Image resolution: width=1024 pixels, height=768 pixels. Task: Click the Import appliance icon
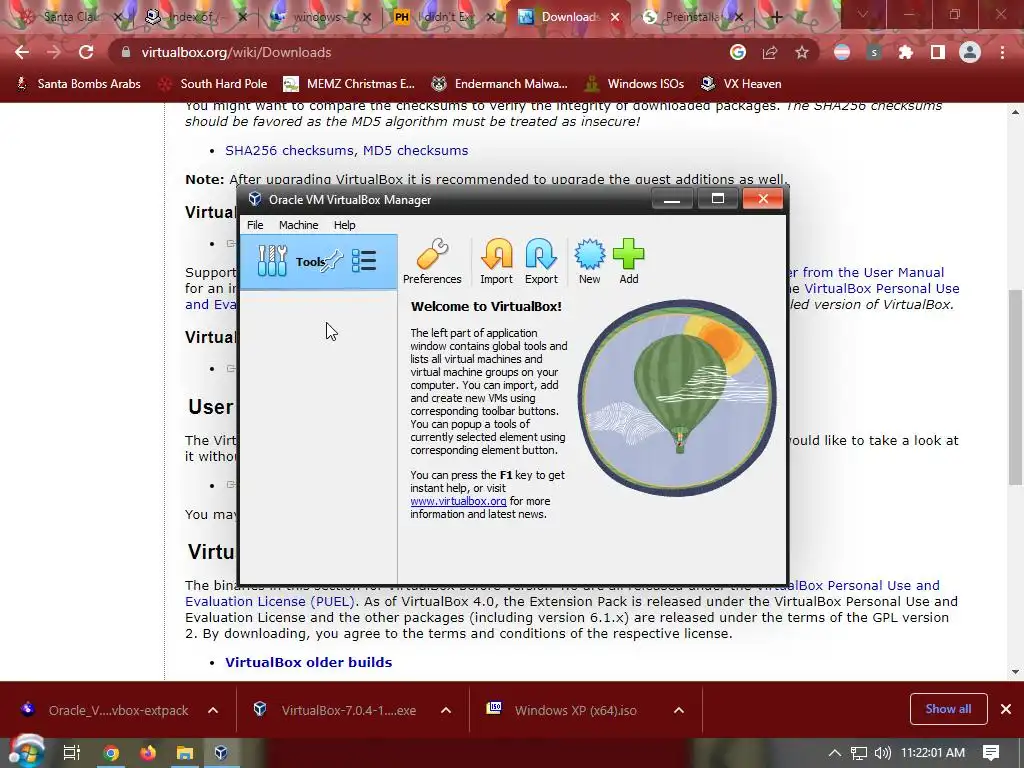tap(496, 261)
